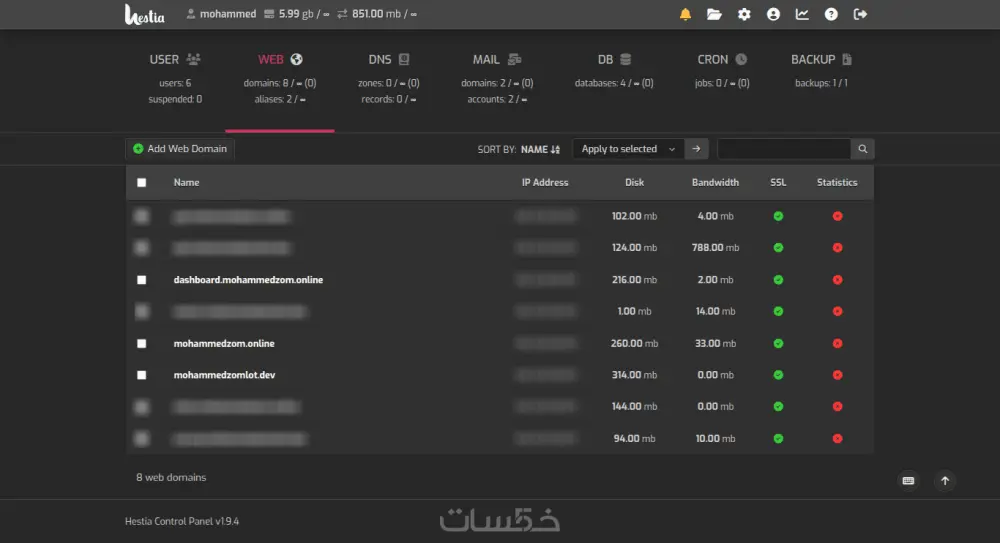Open server settings gear icon
This screenshot has height=543, width=1000.
pos(744,14)
